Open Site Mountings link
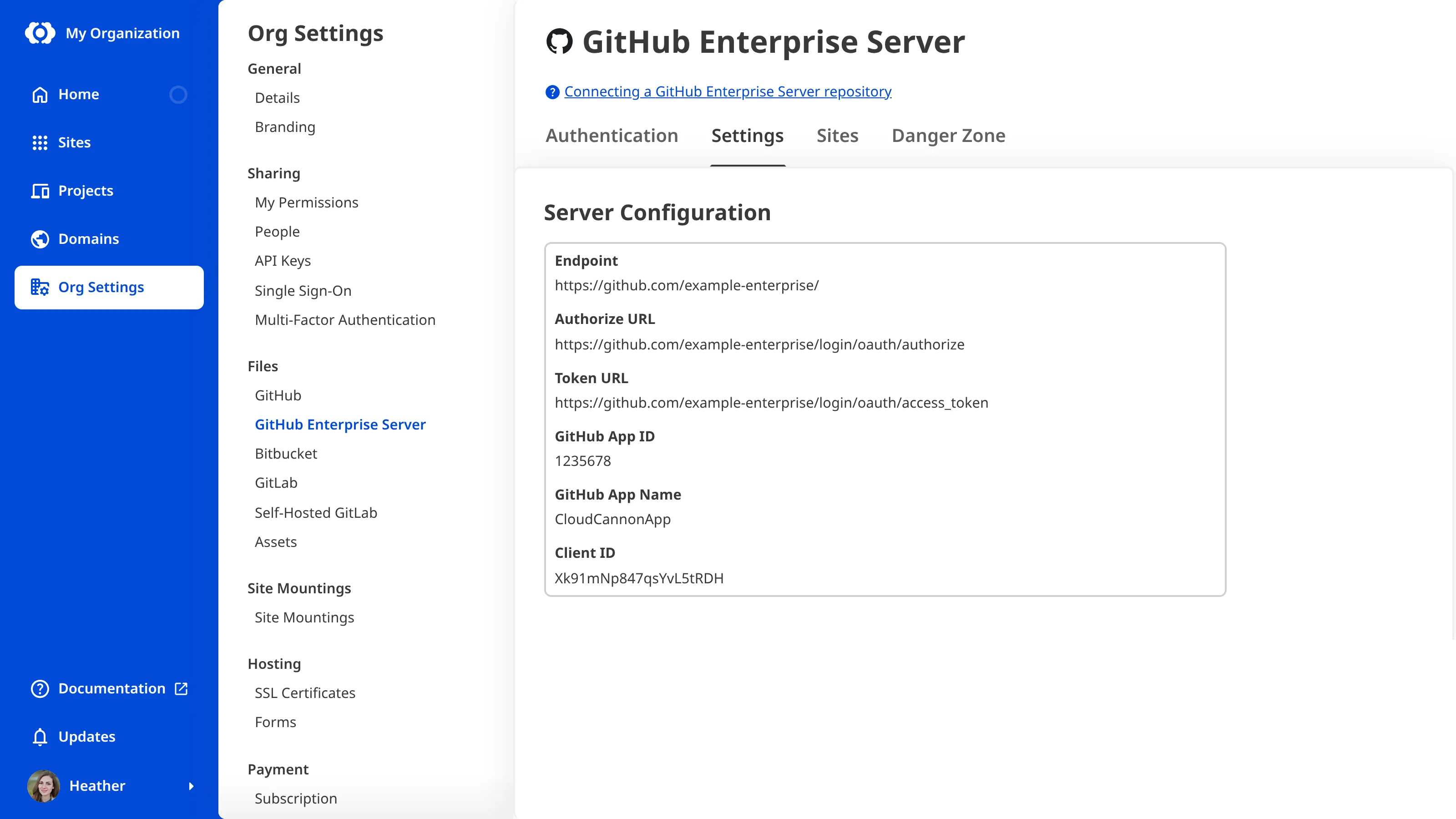1456x819 pixels. pyautogui.click(x=304, y=617)
